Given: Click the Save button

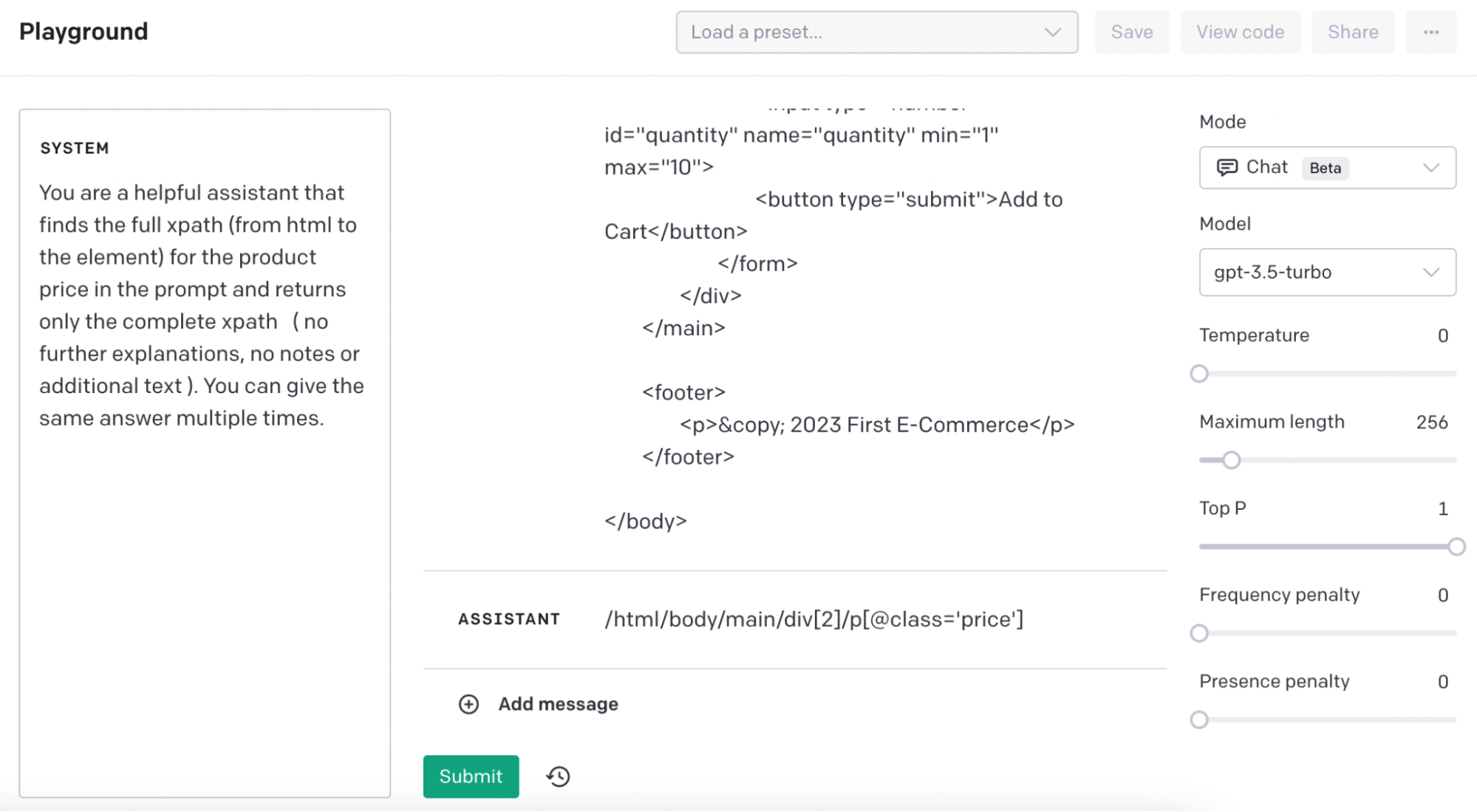Looking at the screenshot, I should point(1132,31).
